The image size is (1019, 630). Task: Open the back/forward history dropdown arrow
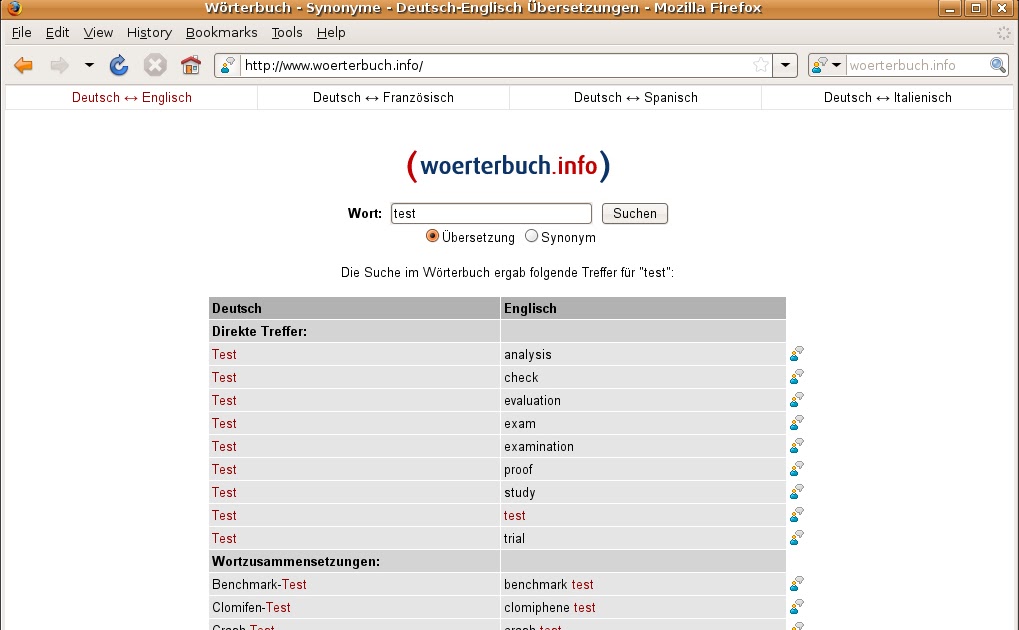(89, 65)
